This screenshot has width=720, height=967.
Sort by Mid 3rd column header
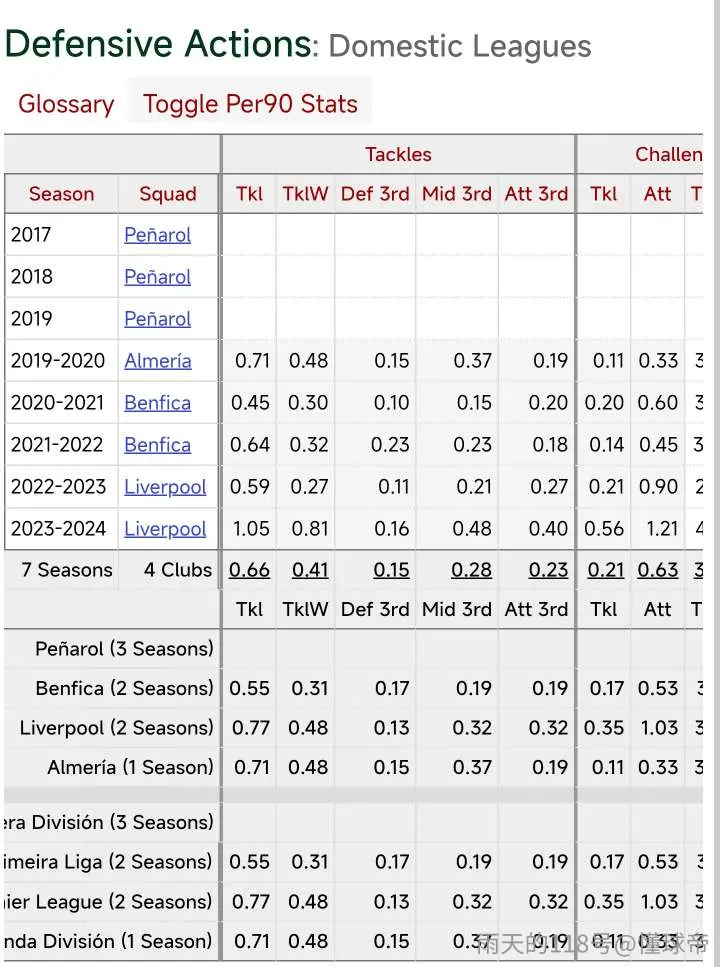pos(457,194)
